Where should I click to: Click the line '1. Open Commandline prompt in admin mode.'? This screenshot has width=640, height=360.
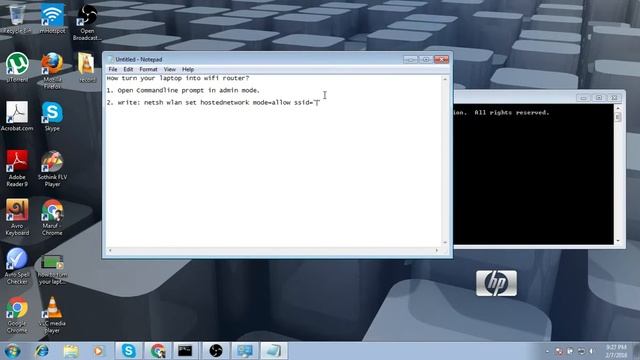tap(183, 90)
